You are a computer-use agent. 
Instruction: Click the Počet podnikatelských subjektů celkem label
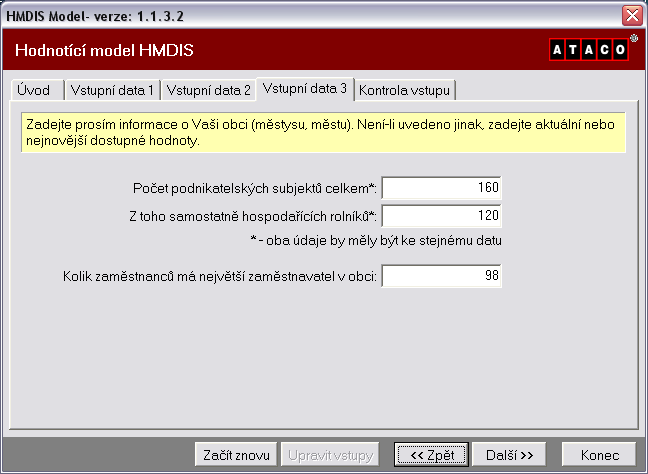coord(255,188)
